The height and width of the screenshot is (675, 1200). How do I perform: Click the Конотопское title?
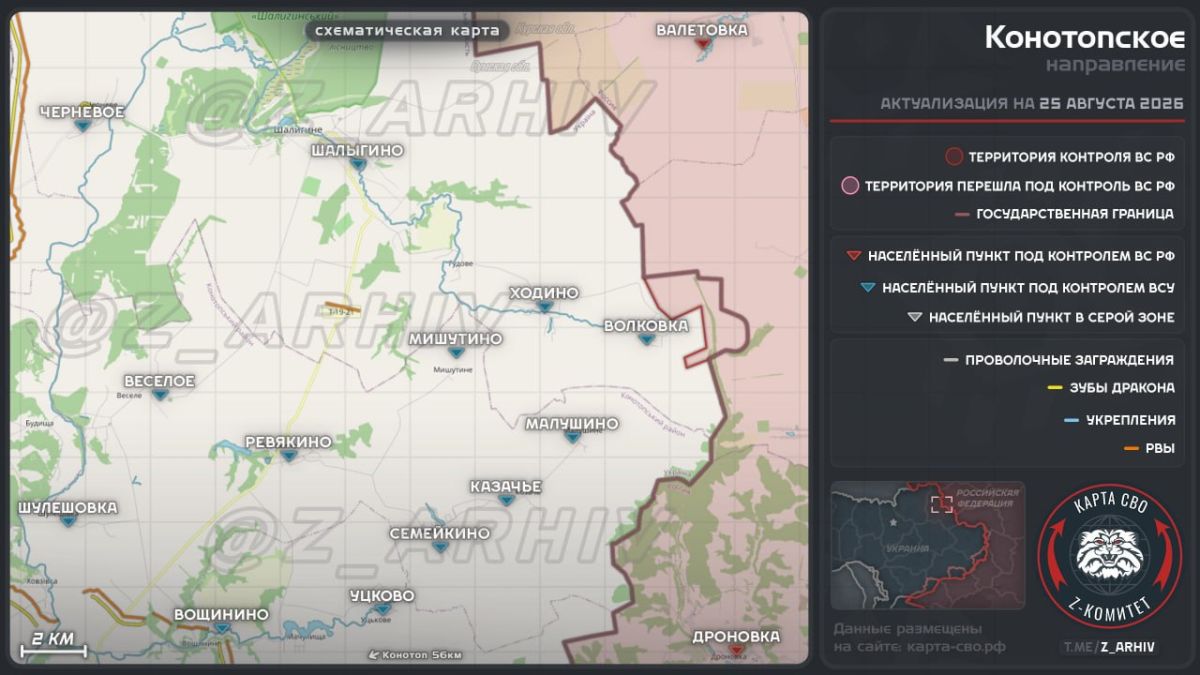(x=1085, y=37)
